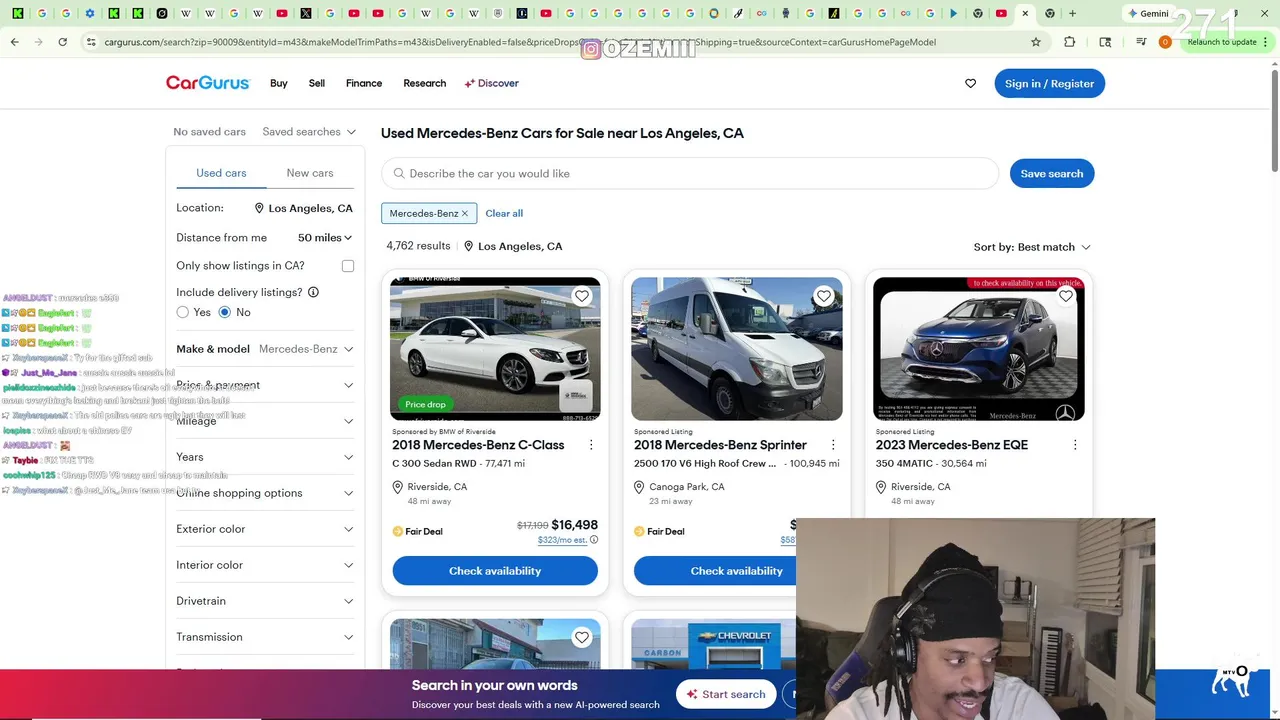Open the 2018 Mercedes-Benz C-Class title
Viewport: 1280px width, 720px height.
pyautogui.click(x=478, y=445)
